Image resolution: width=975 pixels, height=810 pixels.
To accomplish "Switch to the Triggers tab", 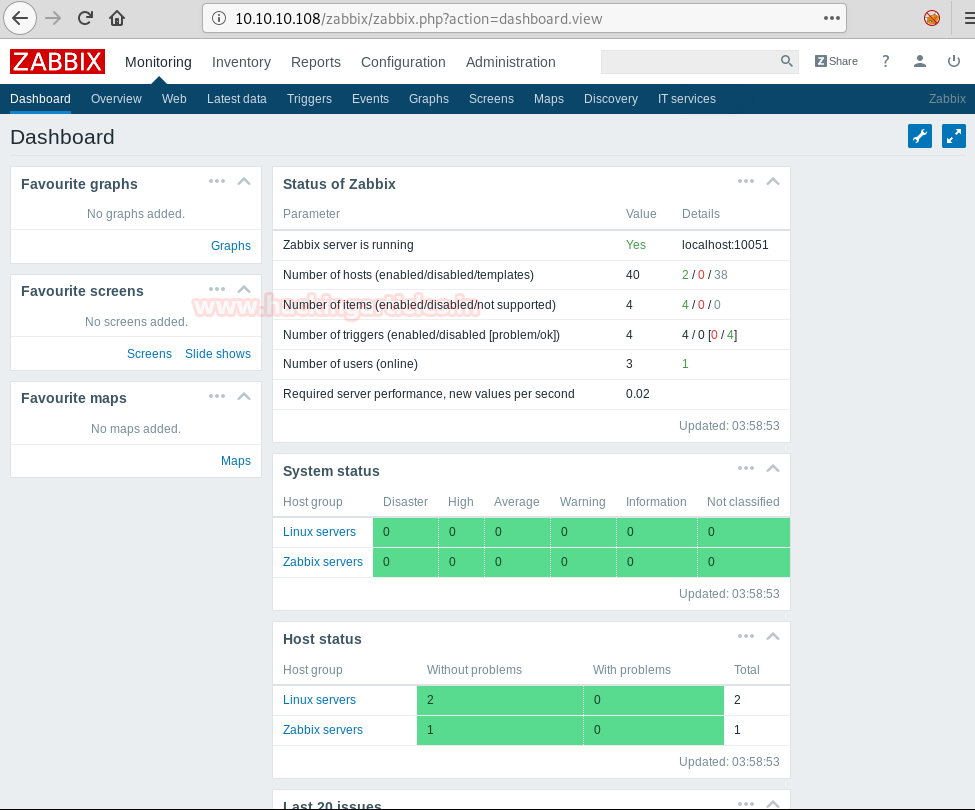I will coord(309,99).
